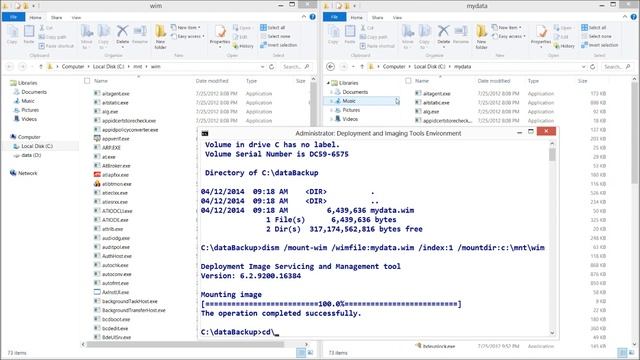Click Copy icon in wim window ribbon
The image size is (640, 360).
pyautogui.click(x=12, y=34)
